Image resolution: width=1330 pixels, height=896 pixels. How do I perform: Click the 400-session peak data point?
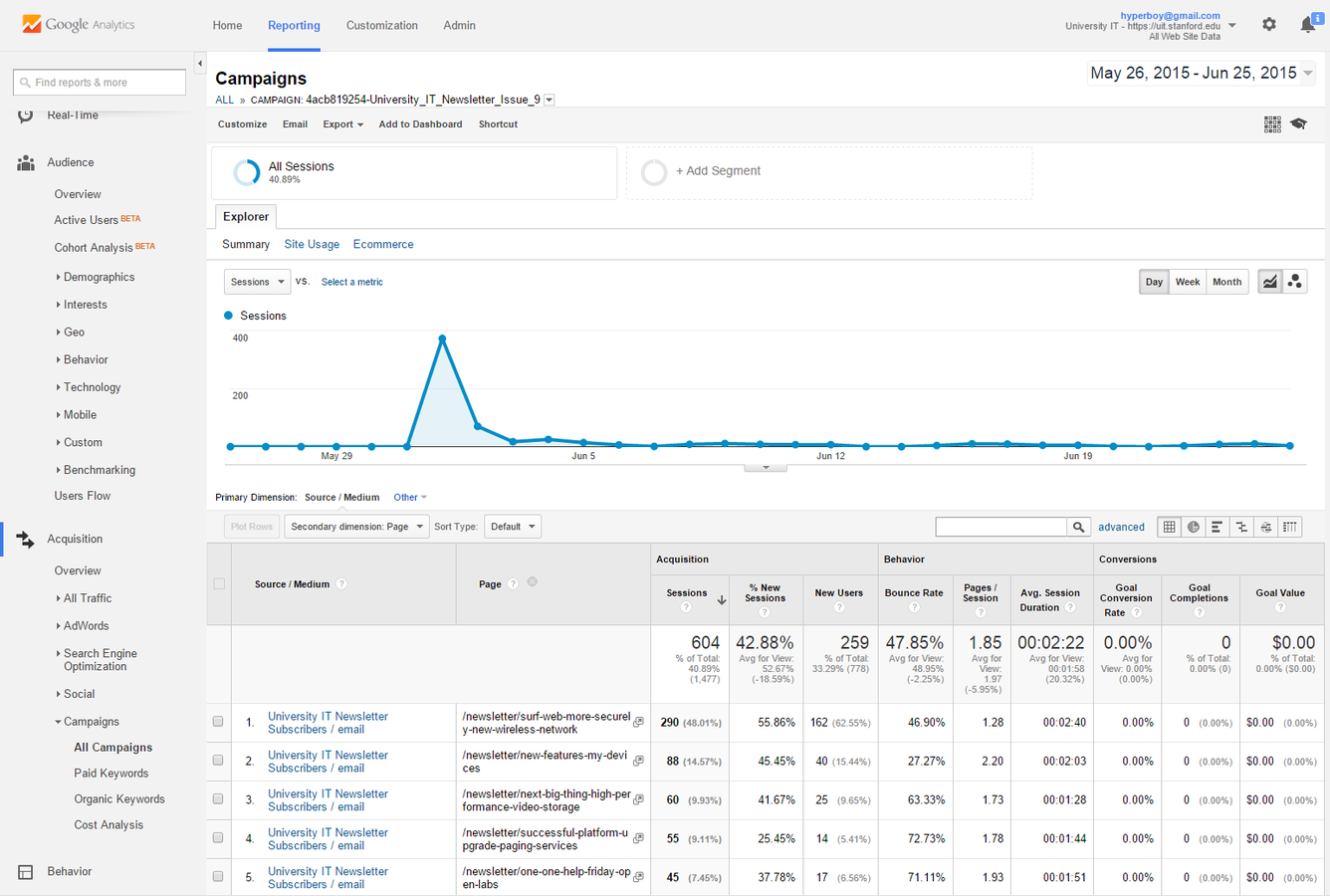tap(442, 338)
